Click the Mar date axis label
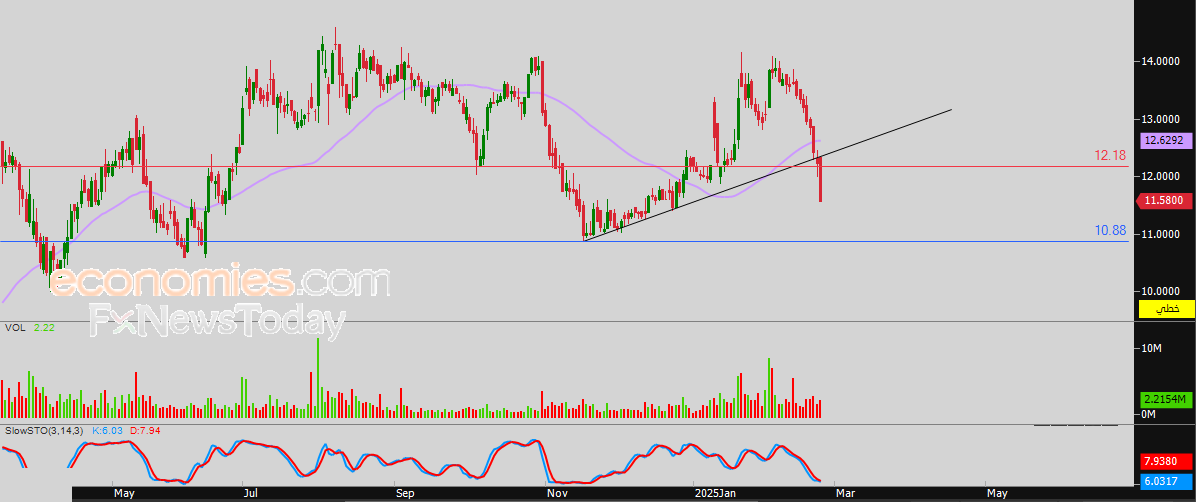Screen dimensions: 1196x502 coord(845,494)
